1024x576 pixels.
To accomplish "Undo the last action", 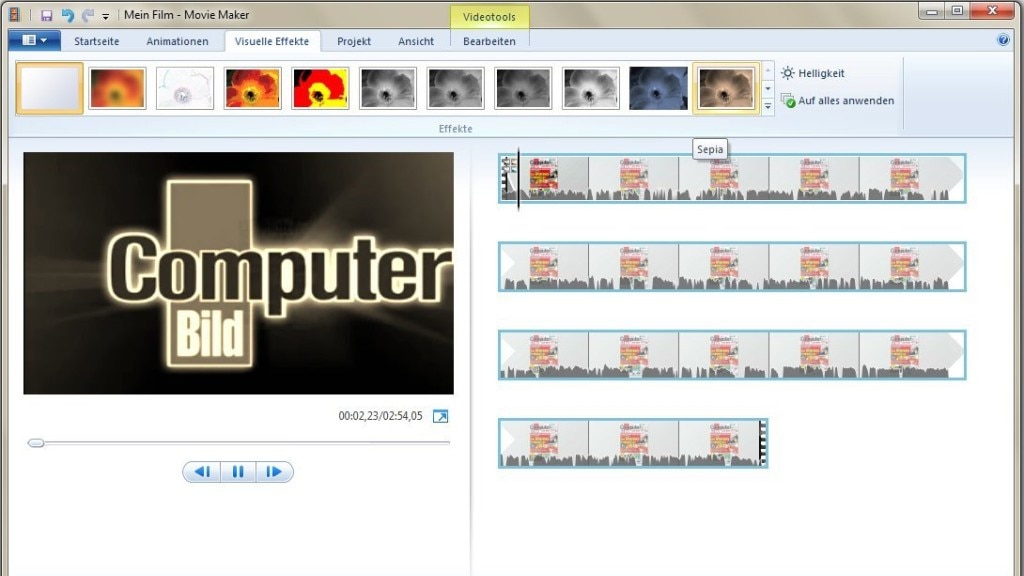I will [67, 15].
